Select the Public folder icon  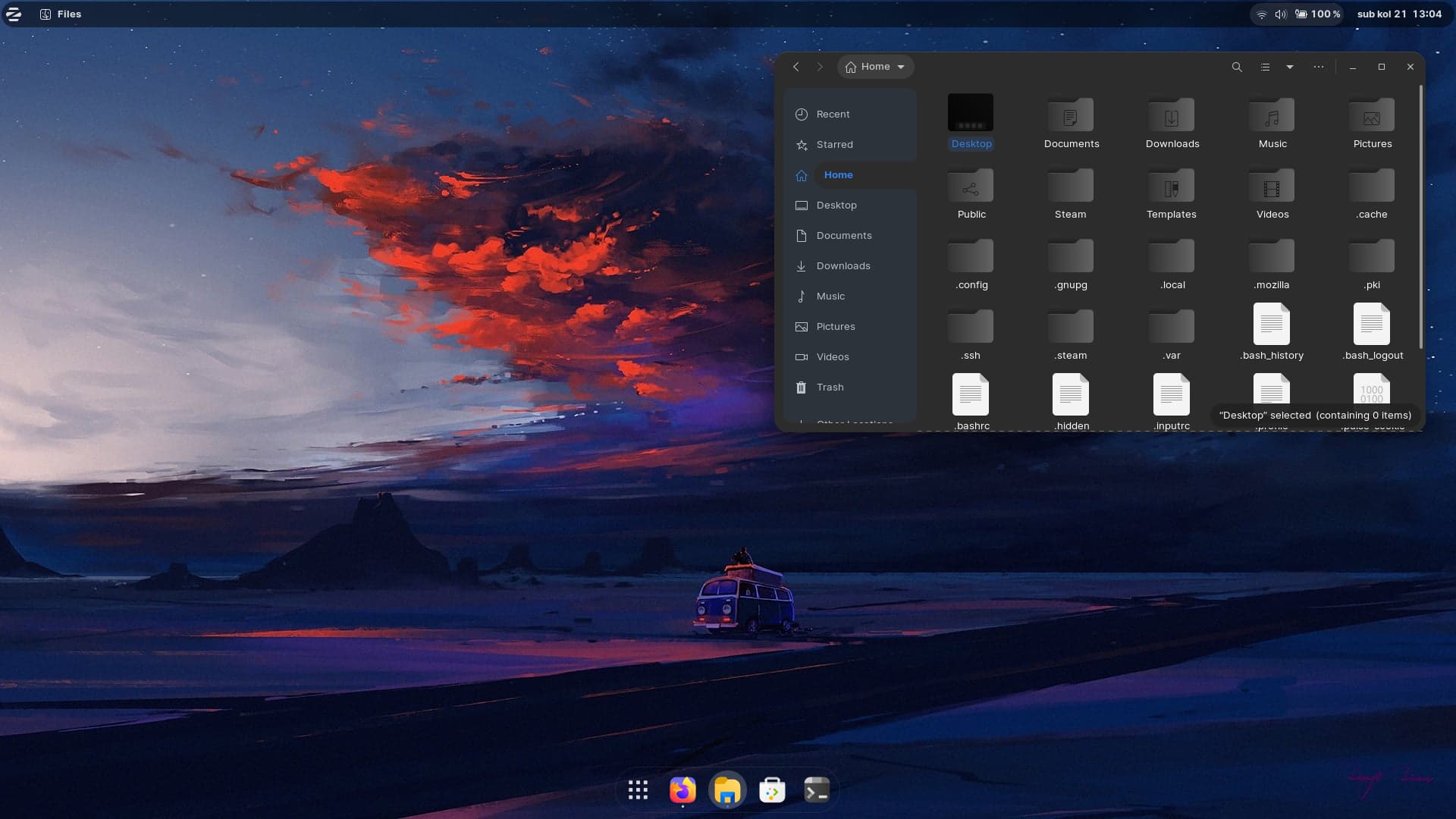tap(971, 186)
